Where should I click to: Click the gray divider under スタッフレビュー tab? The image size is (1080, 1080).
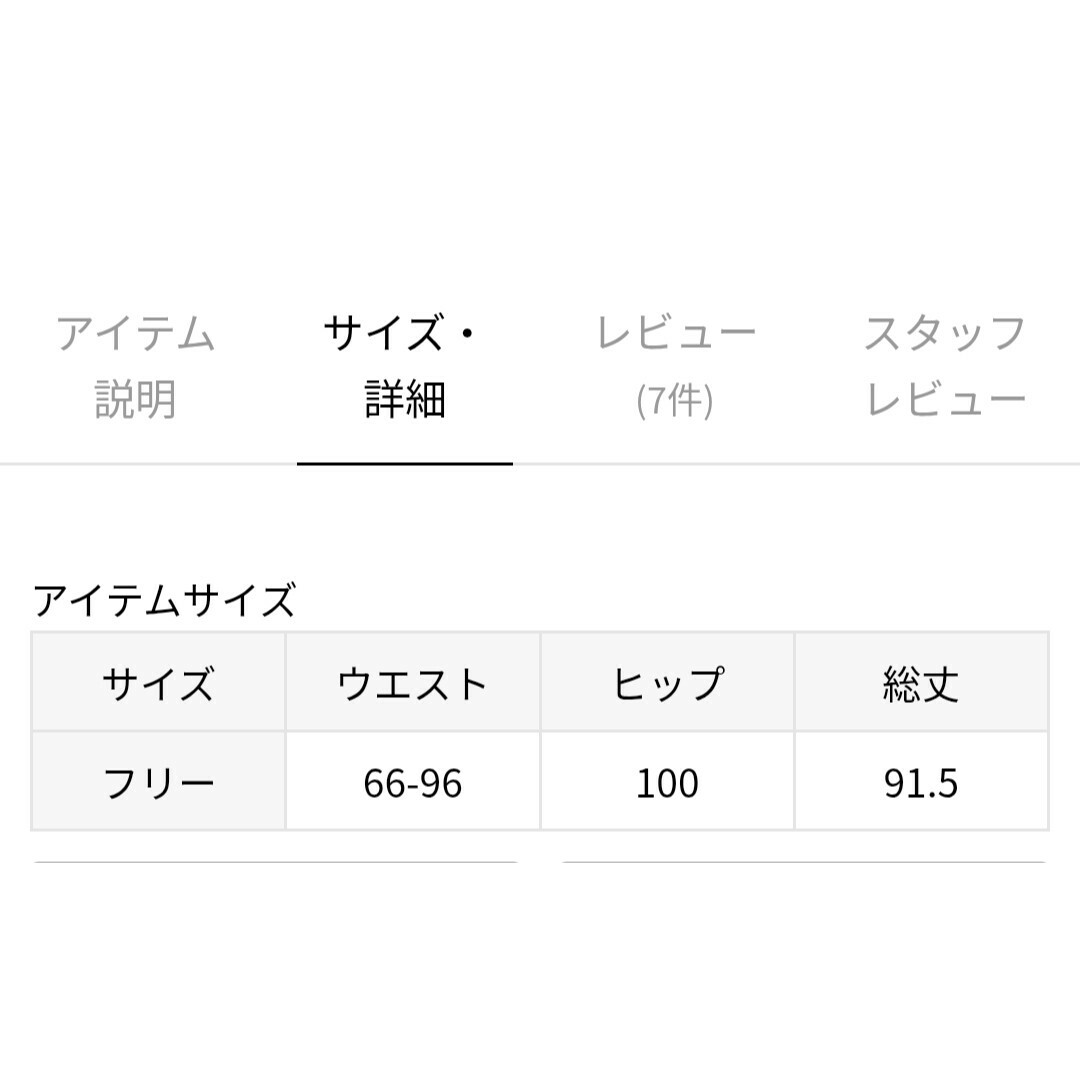945,464
